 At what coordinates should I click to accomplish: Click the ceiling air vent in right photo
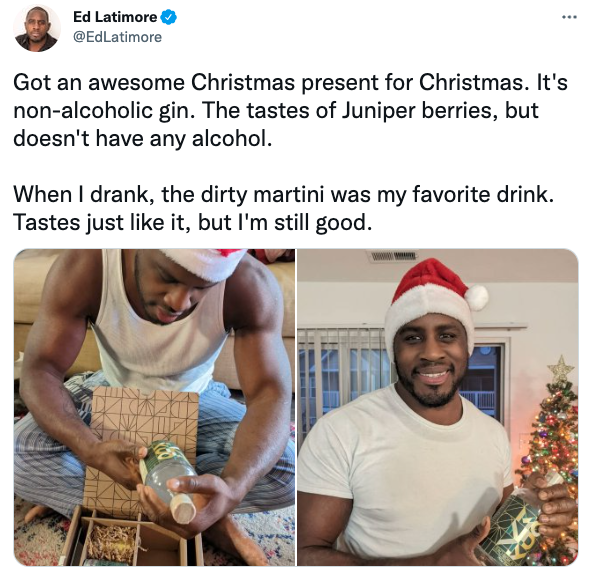click(393, 256)
